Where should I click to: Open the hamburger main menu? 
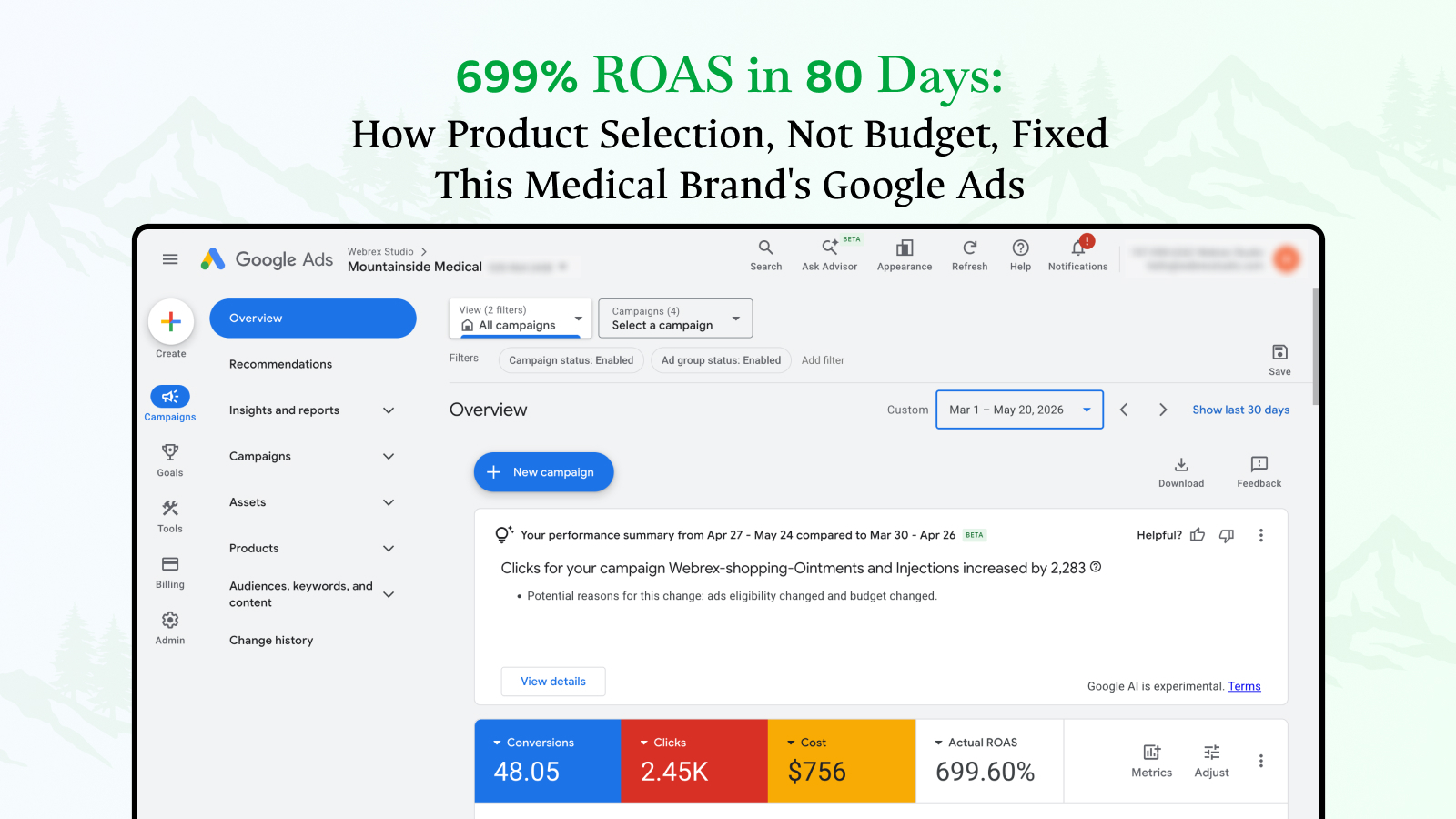170,259
